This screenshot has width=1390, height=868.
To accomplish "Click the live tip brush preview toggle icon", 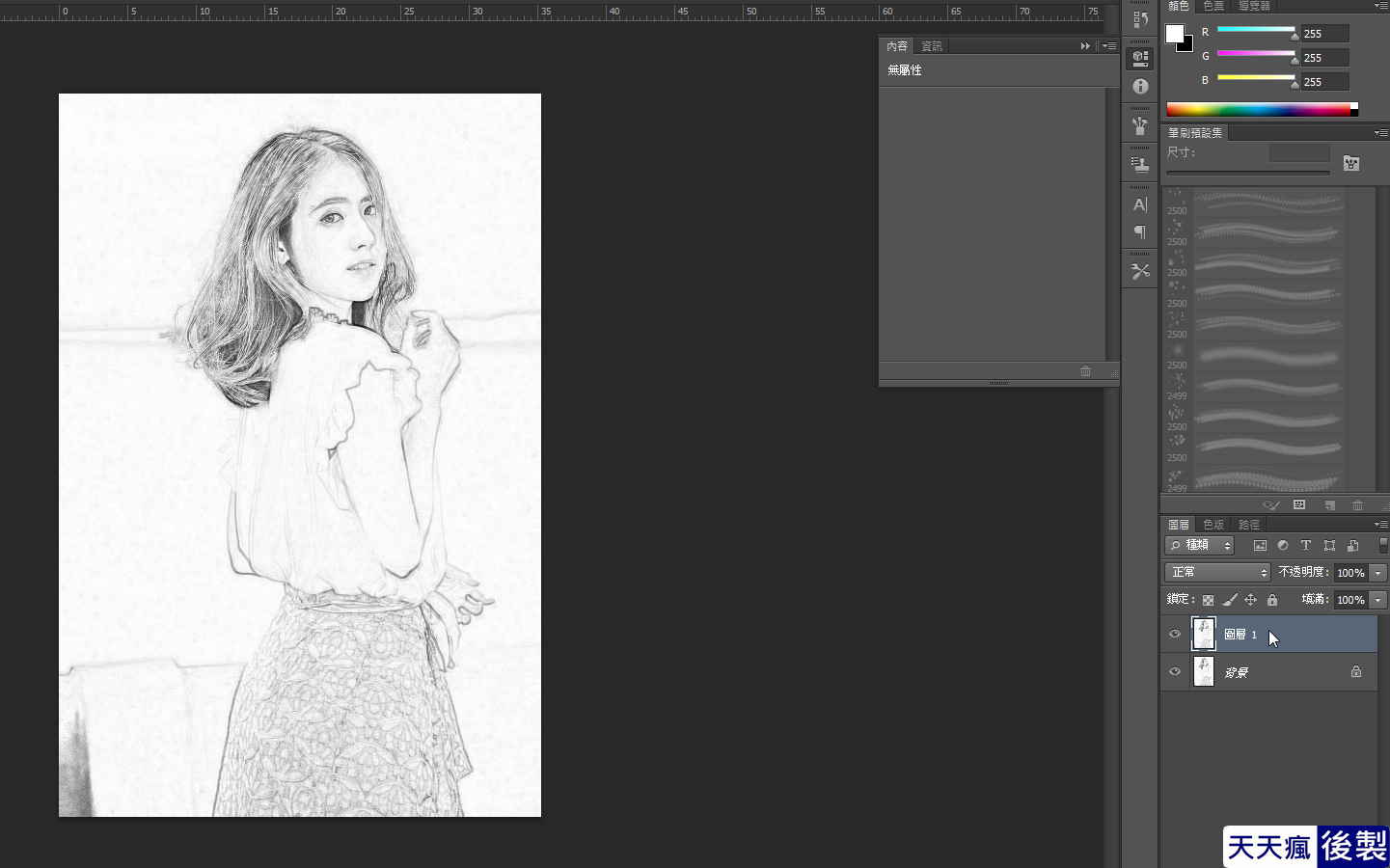I will tap(1271, 505).
